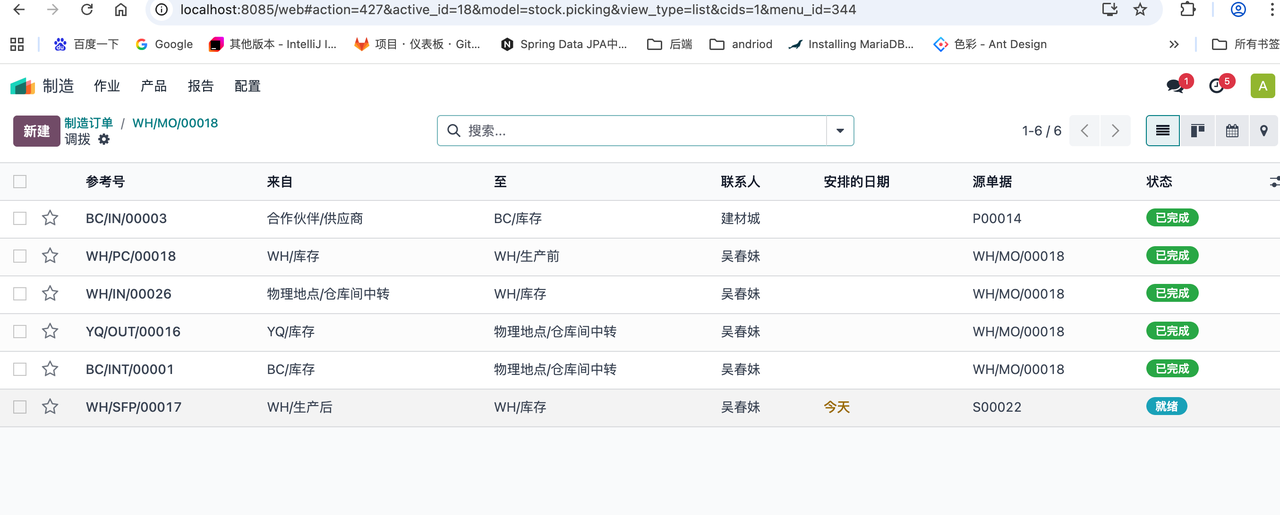The width and height of the screenshot is (1280, 515).
Task: Sort by the 状态 column header
Action: tap(1159, 182)
